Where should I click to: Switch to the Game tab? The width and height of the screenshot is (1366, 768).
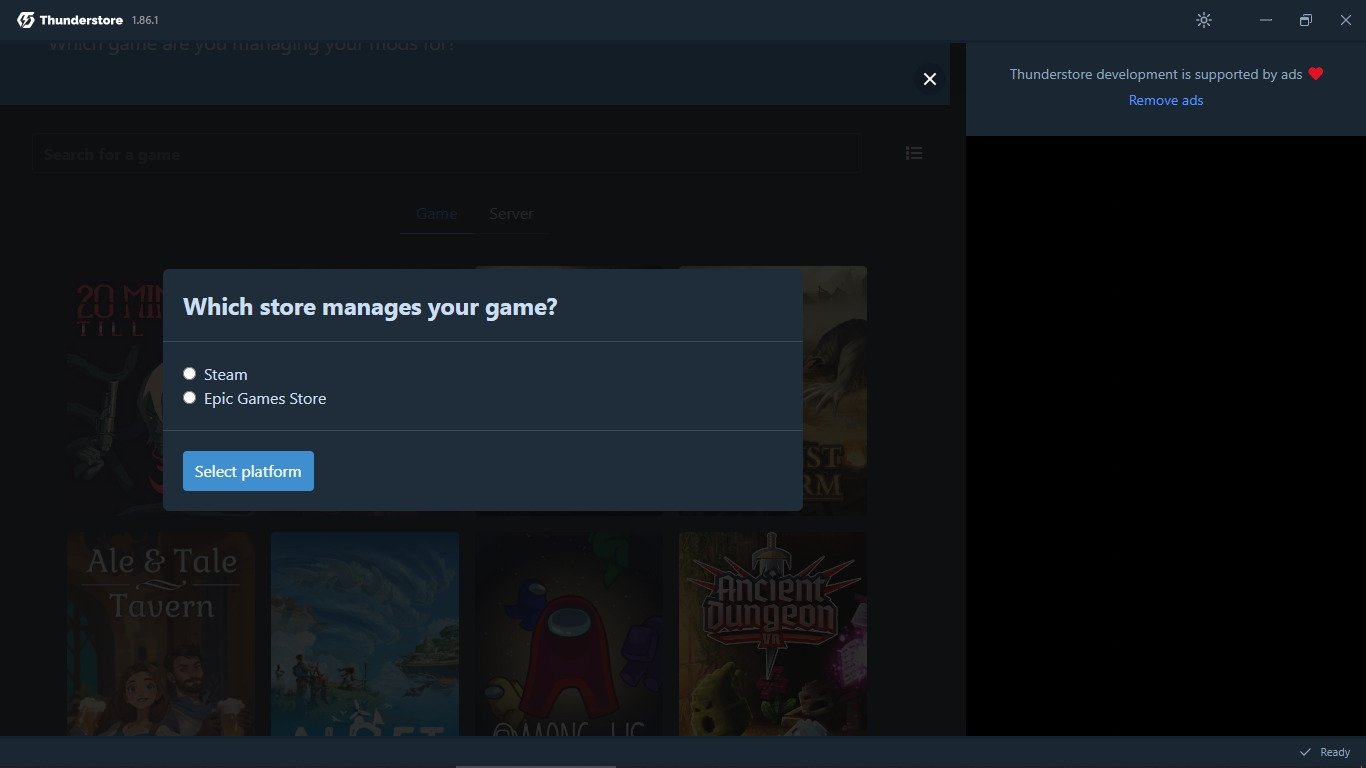437,214
